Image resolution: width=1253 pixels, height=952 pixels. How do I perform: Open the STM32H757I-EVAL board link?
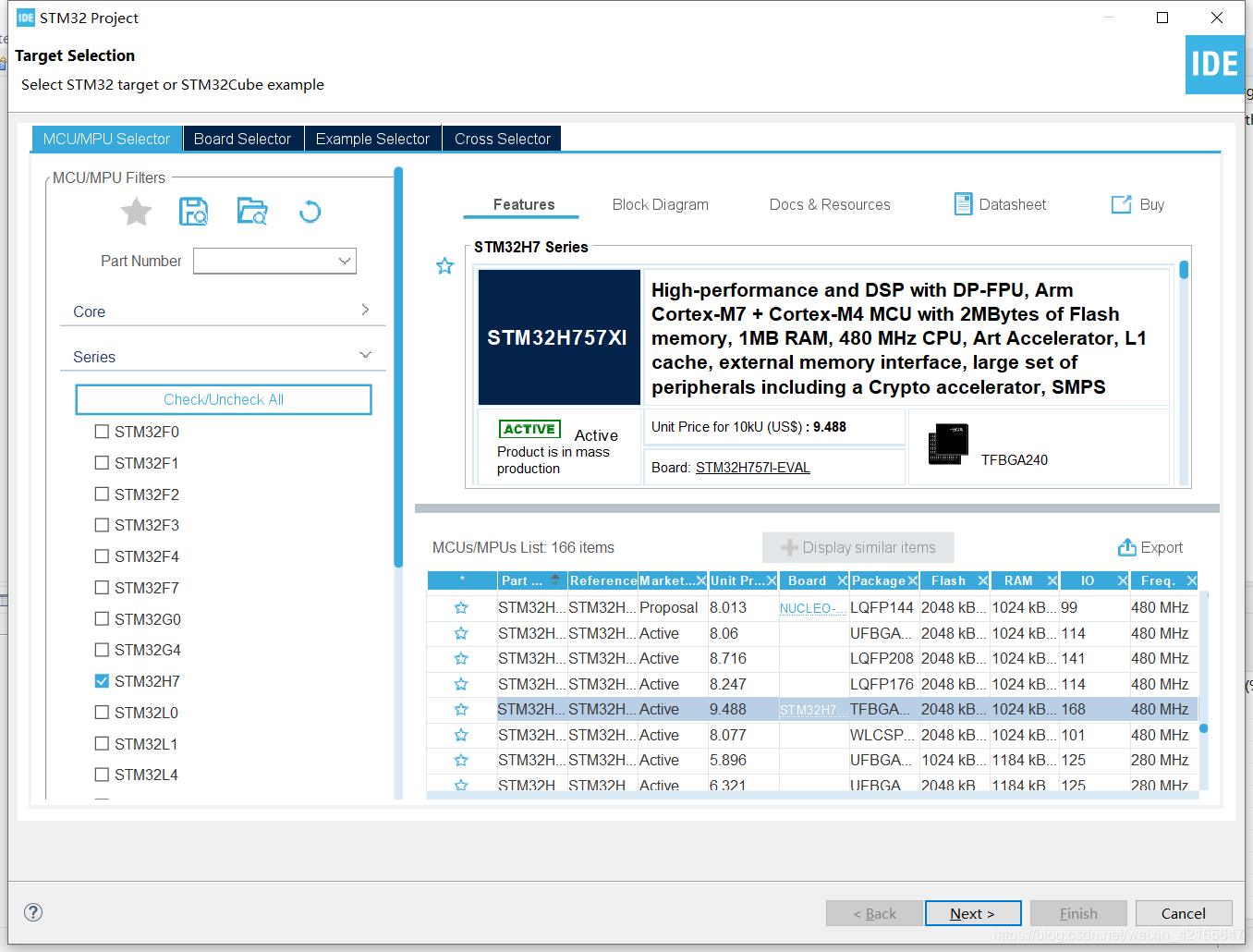point(753,468)
